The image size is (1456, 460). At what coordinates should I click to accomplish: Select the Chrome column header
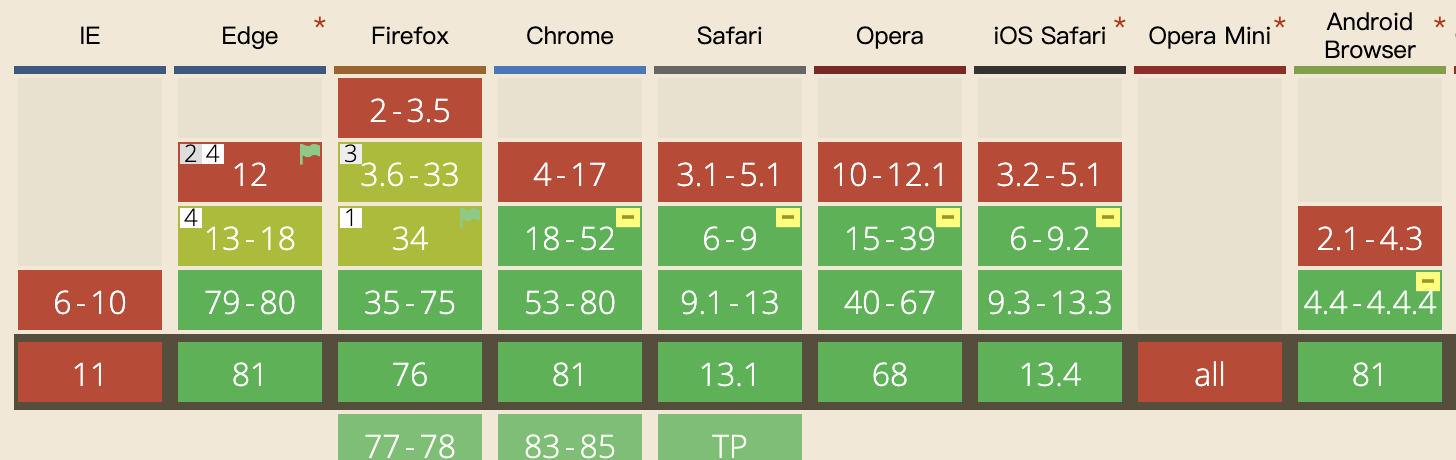pos(570,37)
